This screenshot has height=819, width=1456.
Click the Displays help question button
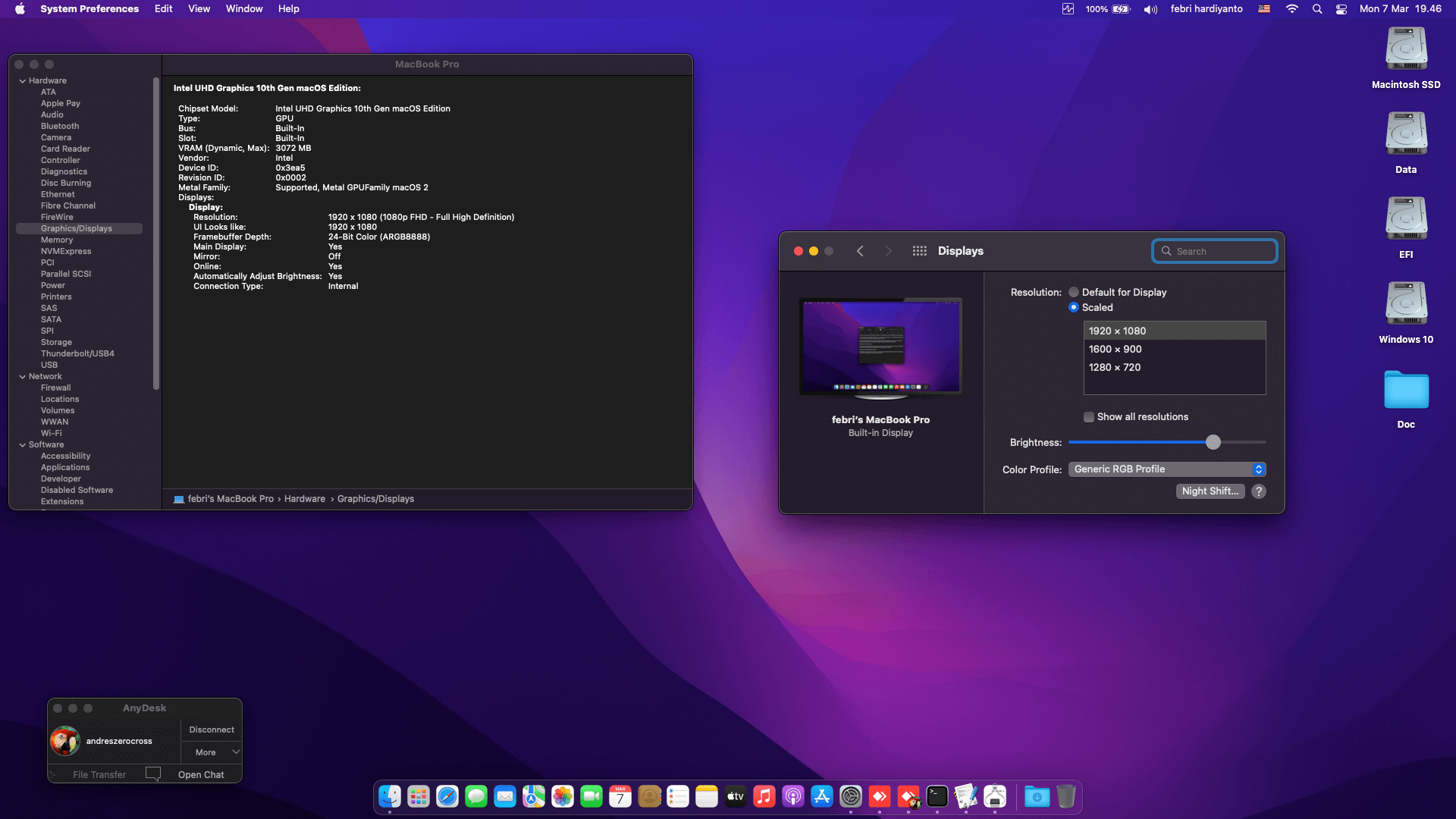(x=1259, y=491)
